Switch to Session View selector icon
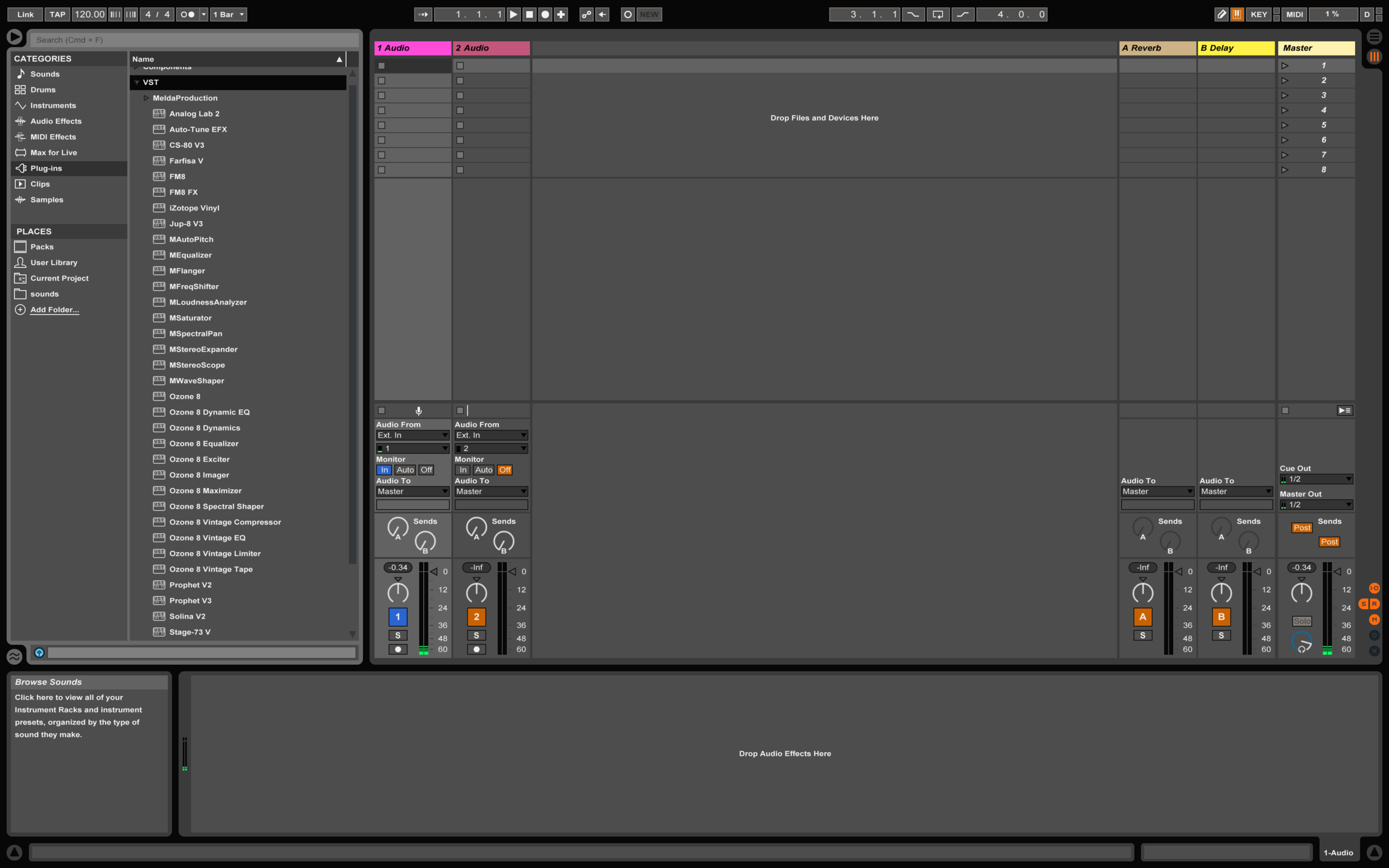 click(1374, 56)
